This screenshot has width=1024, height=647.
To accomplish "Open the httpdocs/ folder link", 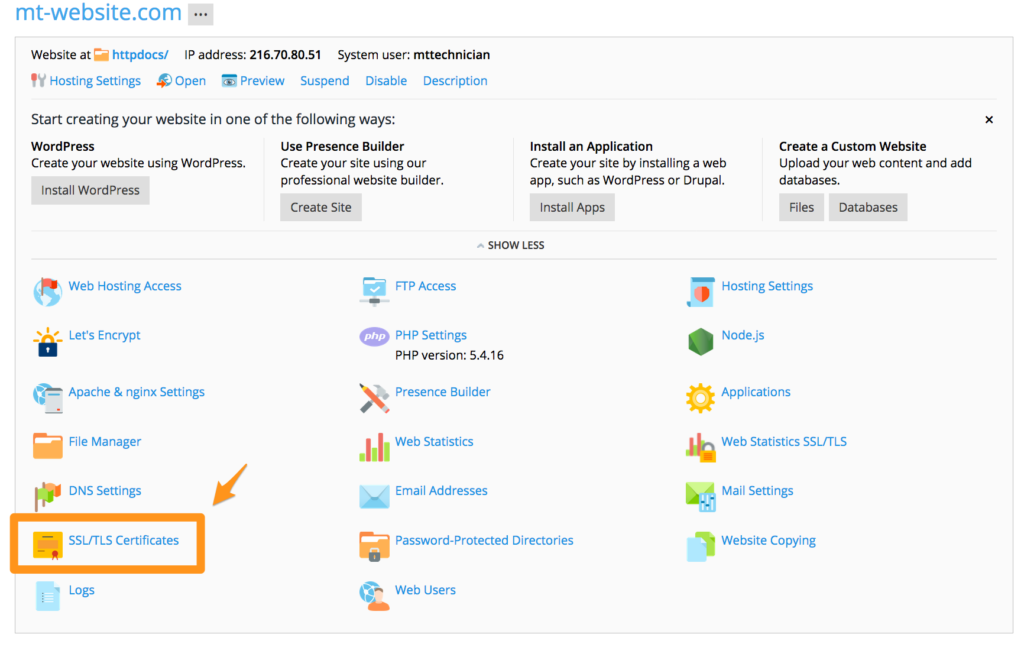I will 140,55.
